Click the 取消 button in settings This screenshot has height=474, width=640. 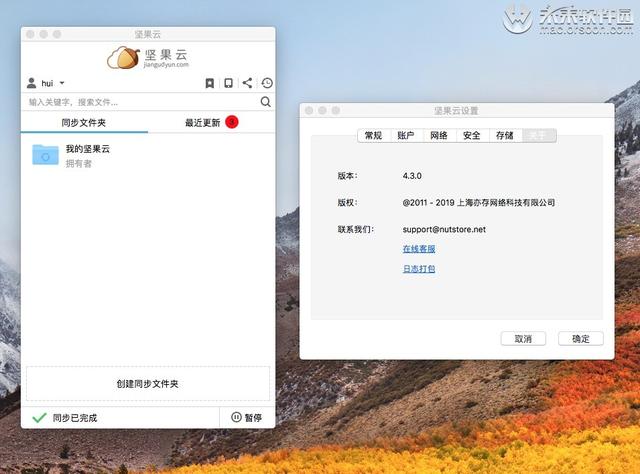click(523, 338)
